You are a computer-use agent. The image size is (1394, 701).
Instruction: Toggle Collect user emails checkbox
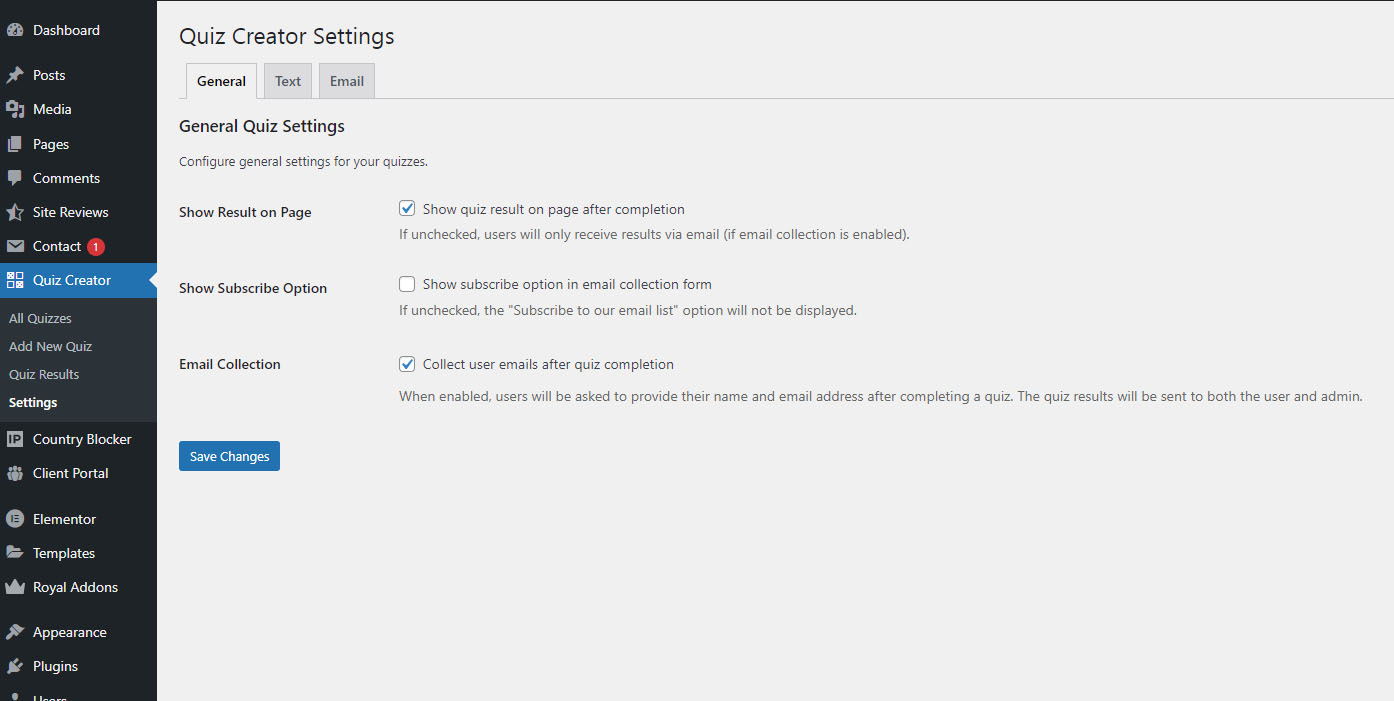point(407,364)
